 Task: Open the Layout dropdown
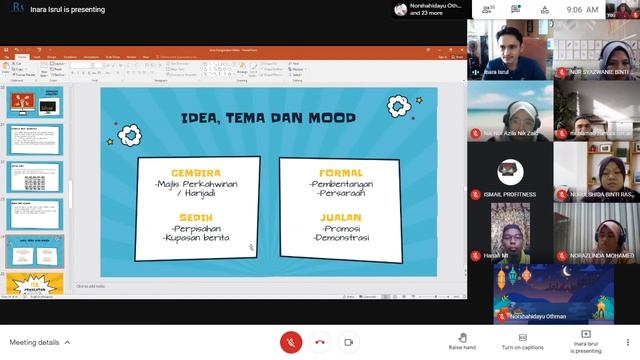pos(58,64)
